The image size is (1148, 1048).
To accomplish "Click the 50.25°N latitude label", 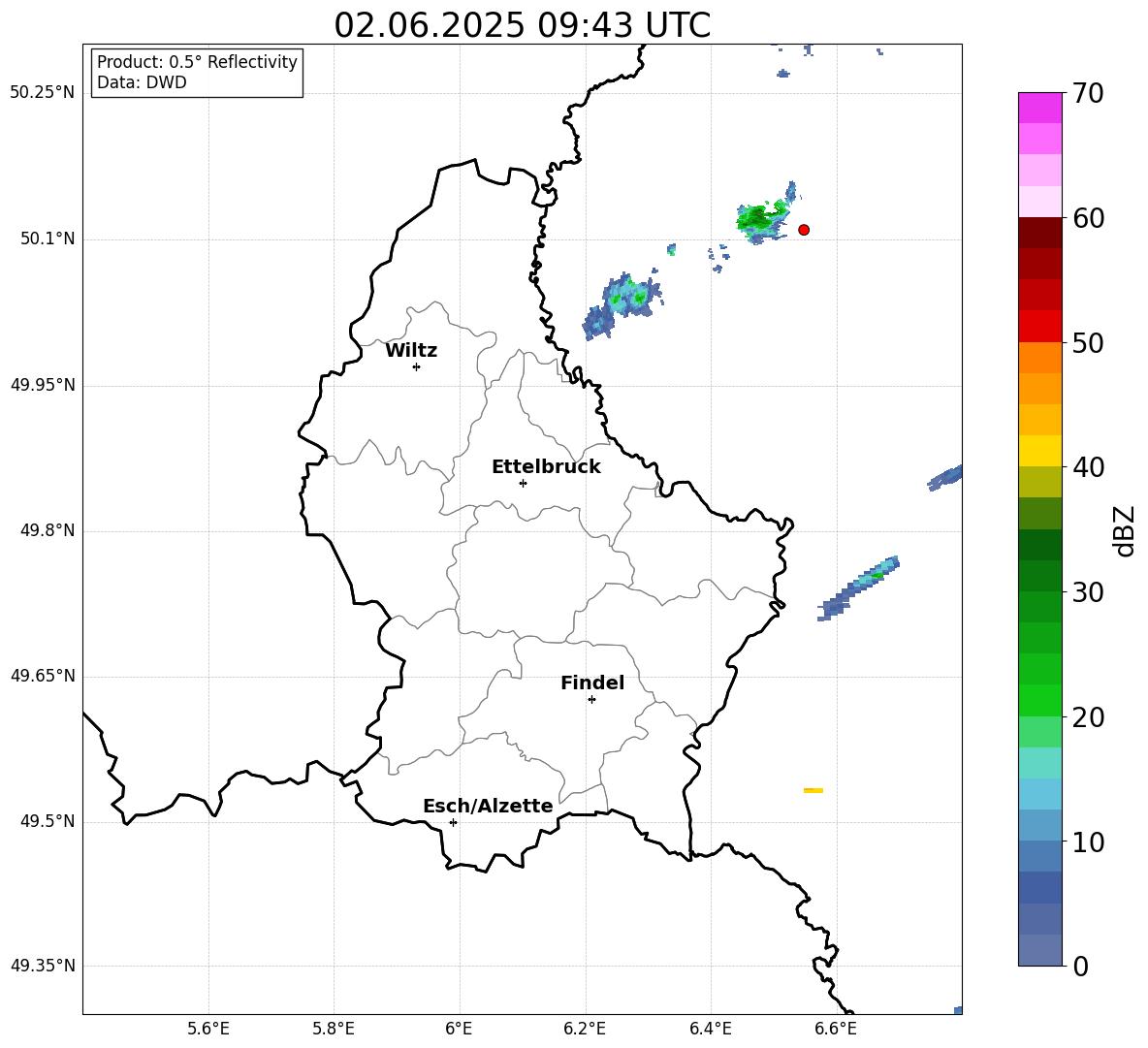I will pyautogui.click(x=43, y=93).
